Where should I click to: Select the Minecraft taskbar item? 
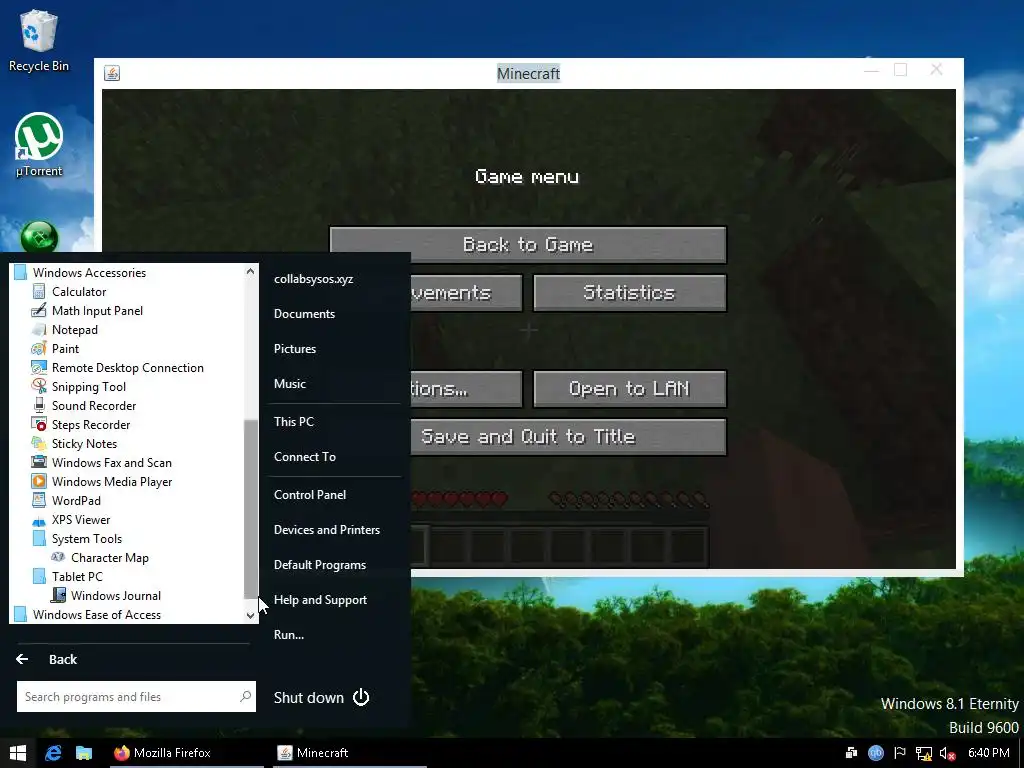[x=349, y=753]
